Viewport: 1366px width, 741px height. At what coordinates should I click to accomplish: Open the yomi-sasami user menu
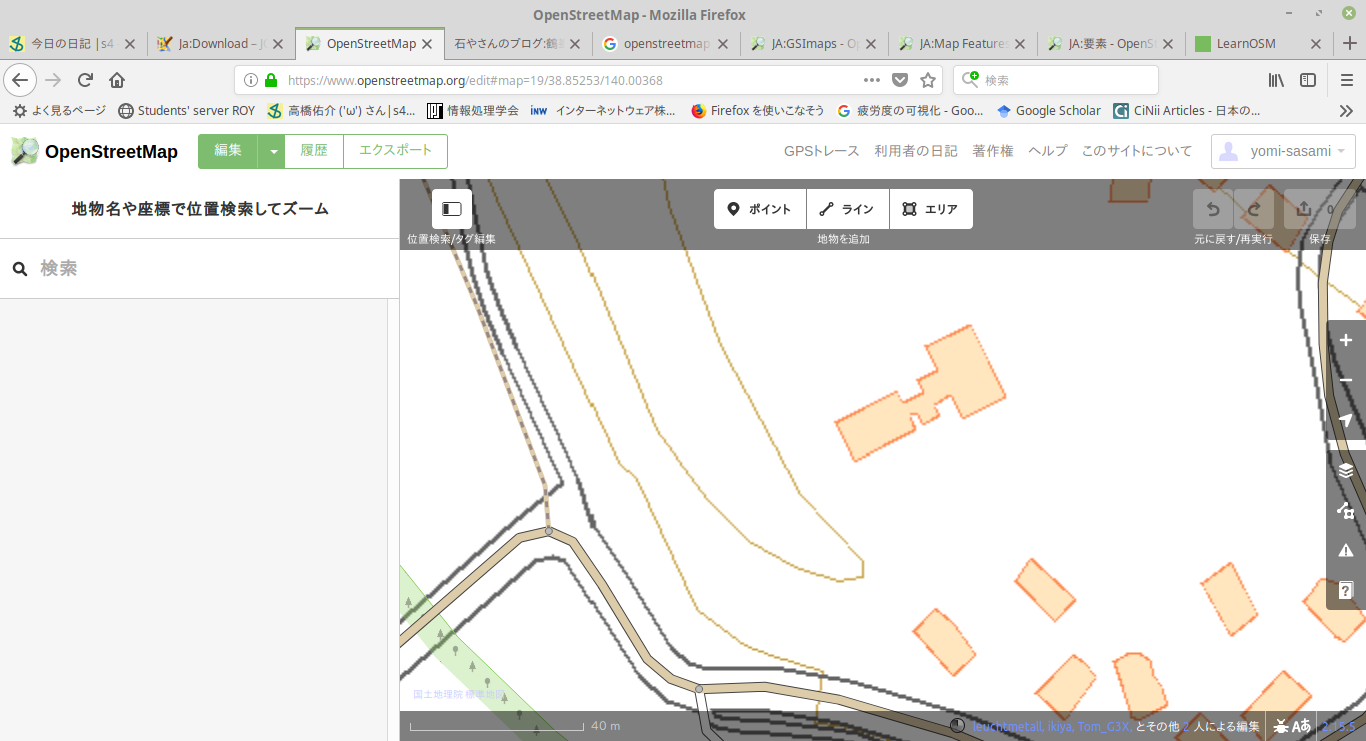[1283, 151]
